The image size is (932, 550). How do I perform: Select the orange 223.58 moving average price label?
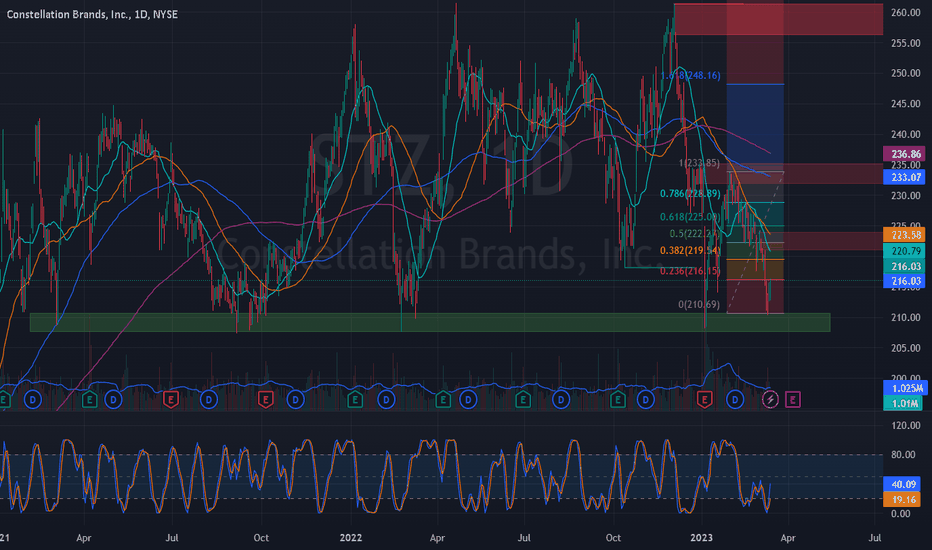coord(904,235)
